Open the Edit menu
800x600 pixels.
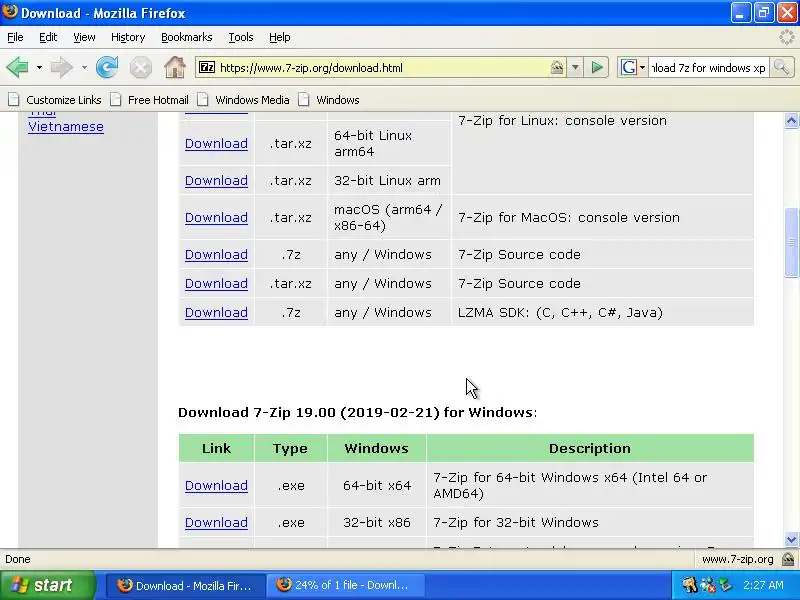pos(48,37)
